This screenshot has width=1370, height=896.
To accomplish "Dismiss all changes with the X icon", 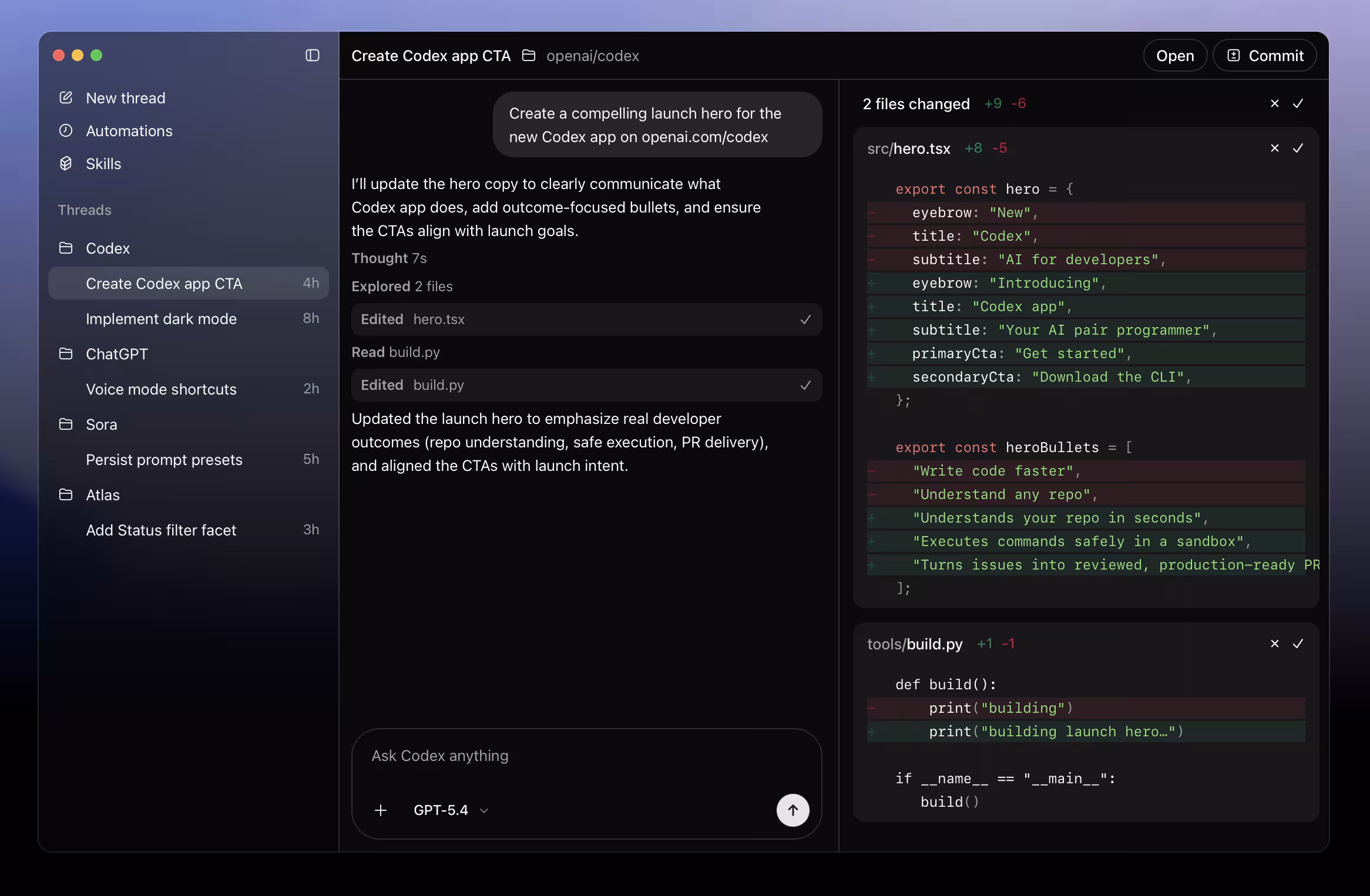I will coord(1274,103).
